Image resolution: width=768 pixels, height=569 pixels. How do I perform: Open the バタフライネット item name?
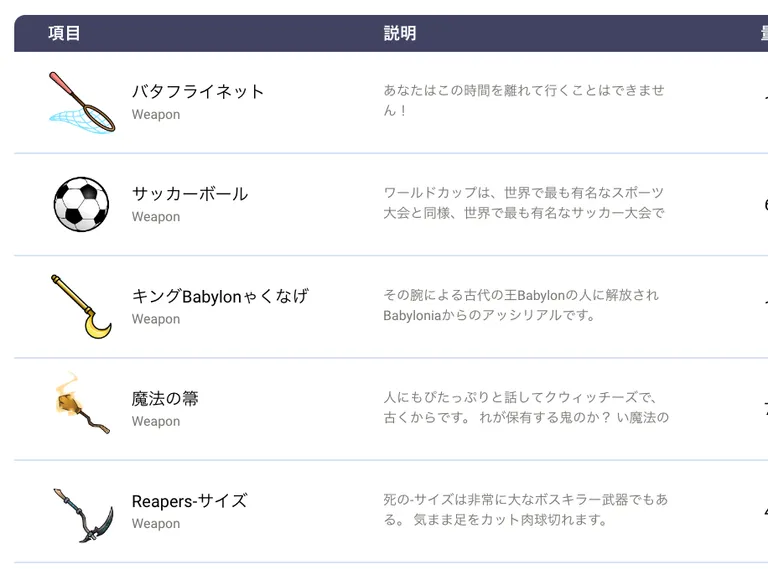pyautogui.click(x=198, y=92)
